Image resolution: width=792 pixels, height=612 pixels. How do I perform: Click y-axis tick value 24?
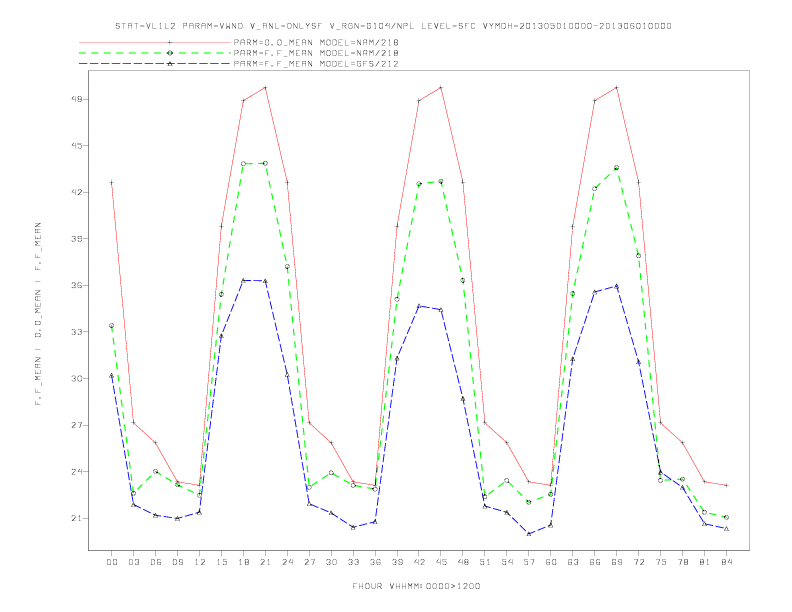point(76,472)
